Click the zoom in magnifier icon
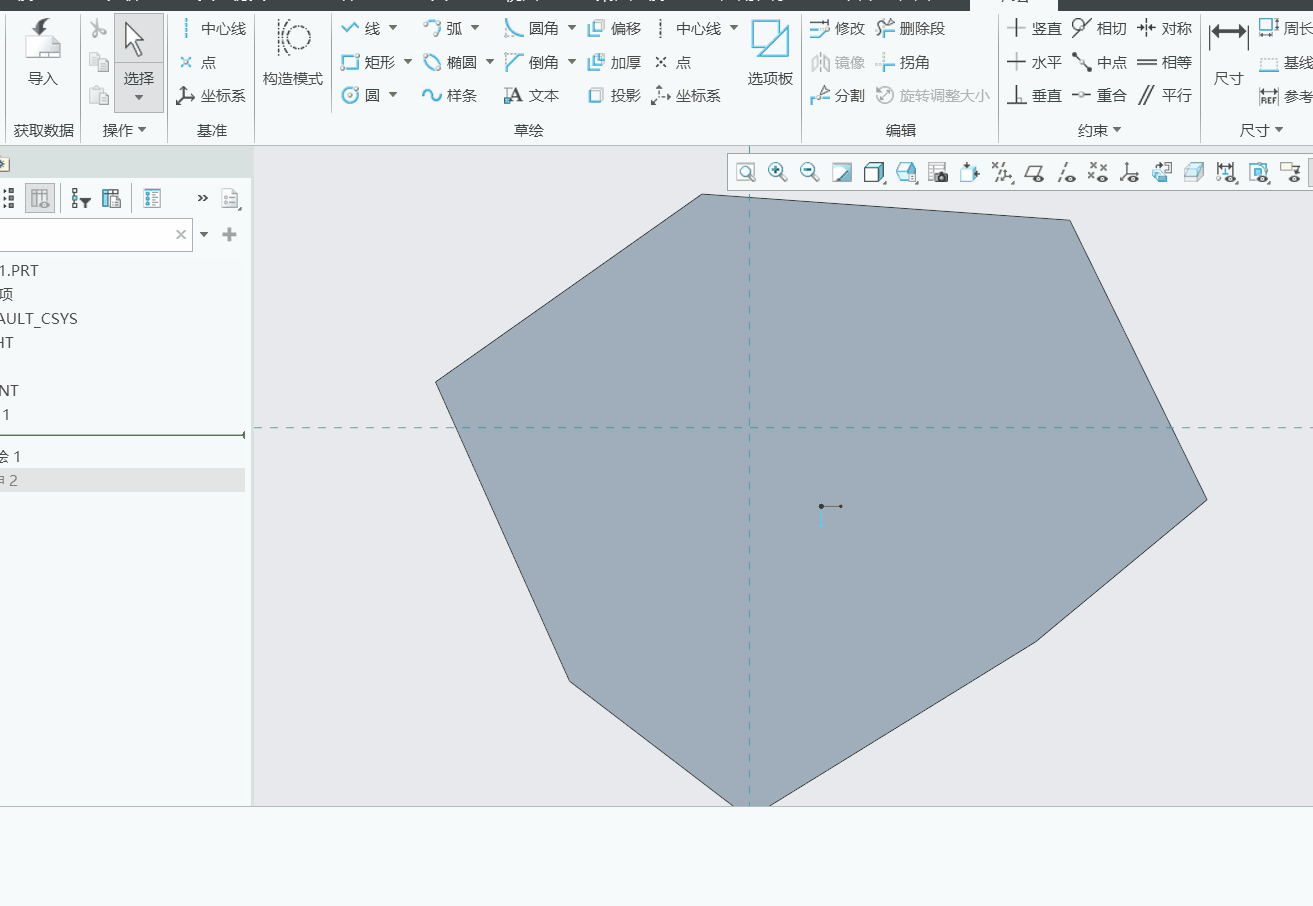 pyautogui.click(x=777, y=172)
